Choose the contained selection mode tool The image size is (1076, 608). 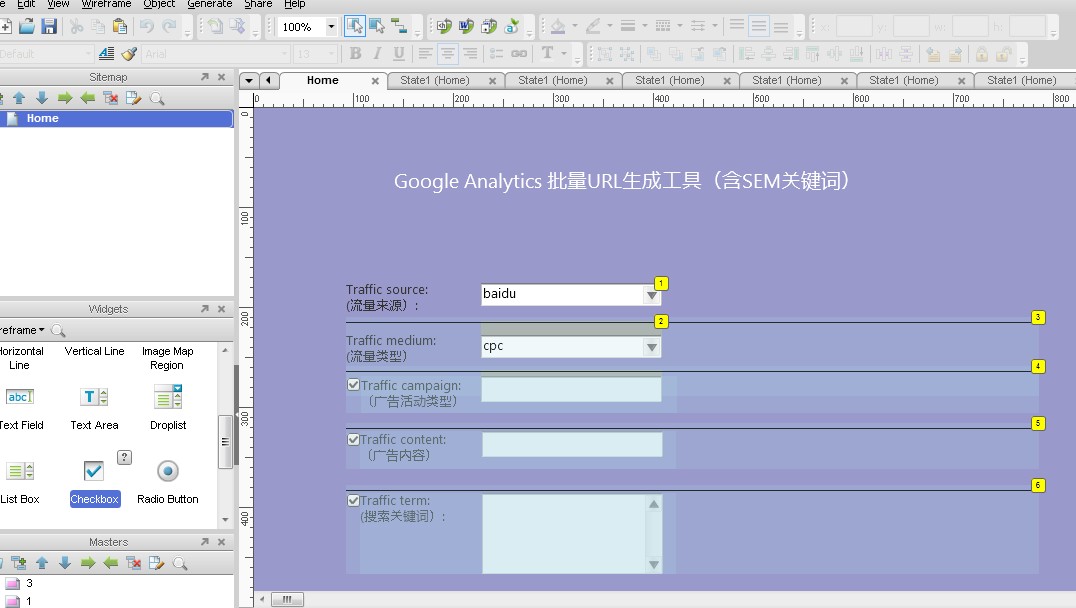click(377, 27)
